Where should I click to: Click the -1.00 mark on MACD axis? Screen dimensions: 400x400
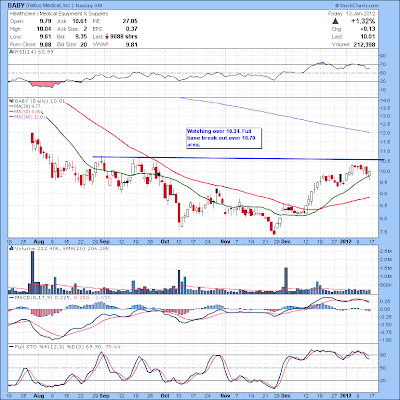[x=386, y=340]
